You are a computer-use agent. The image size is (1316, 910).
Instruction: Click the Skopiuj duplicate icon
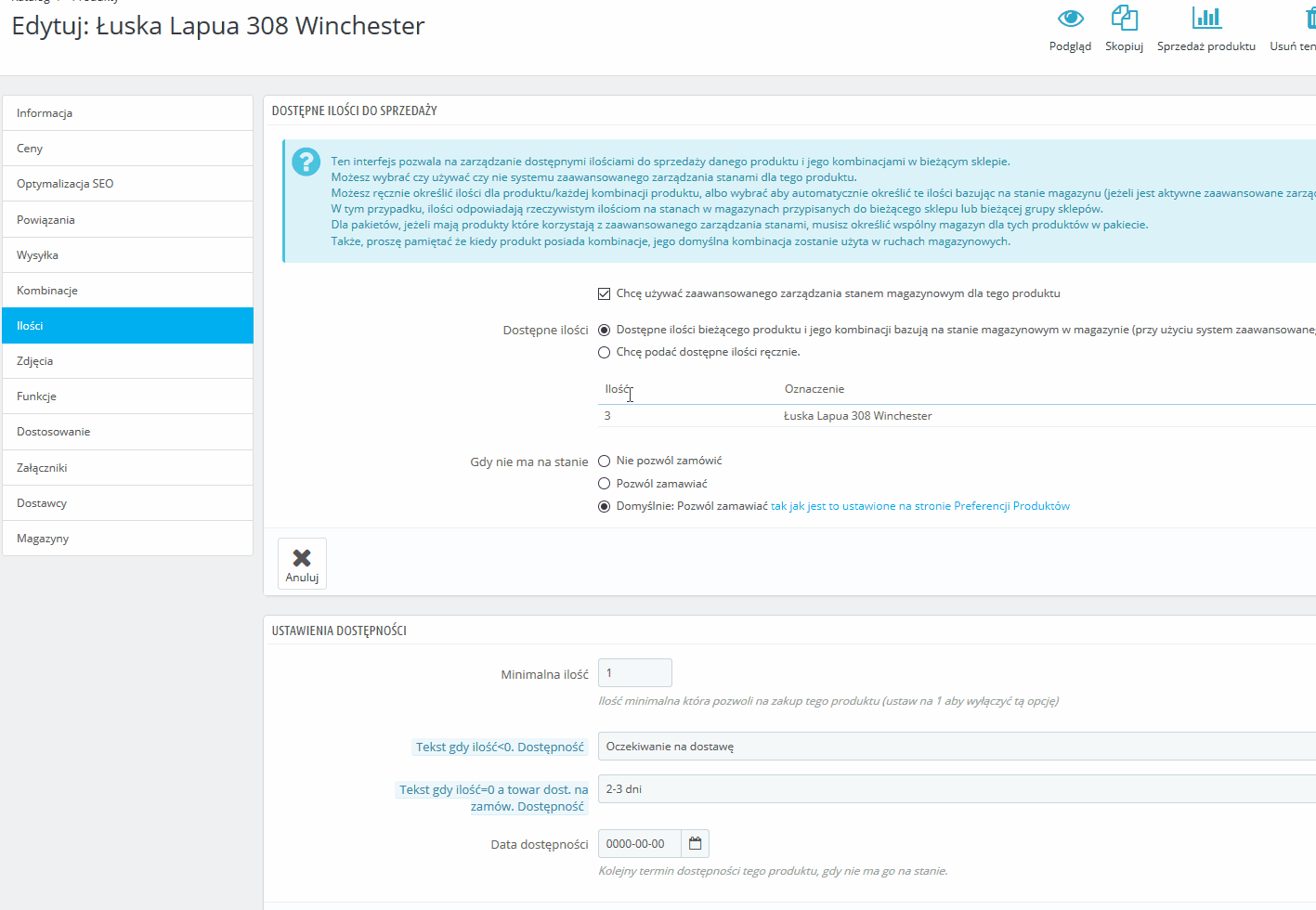point(1124,18)
